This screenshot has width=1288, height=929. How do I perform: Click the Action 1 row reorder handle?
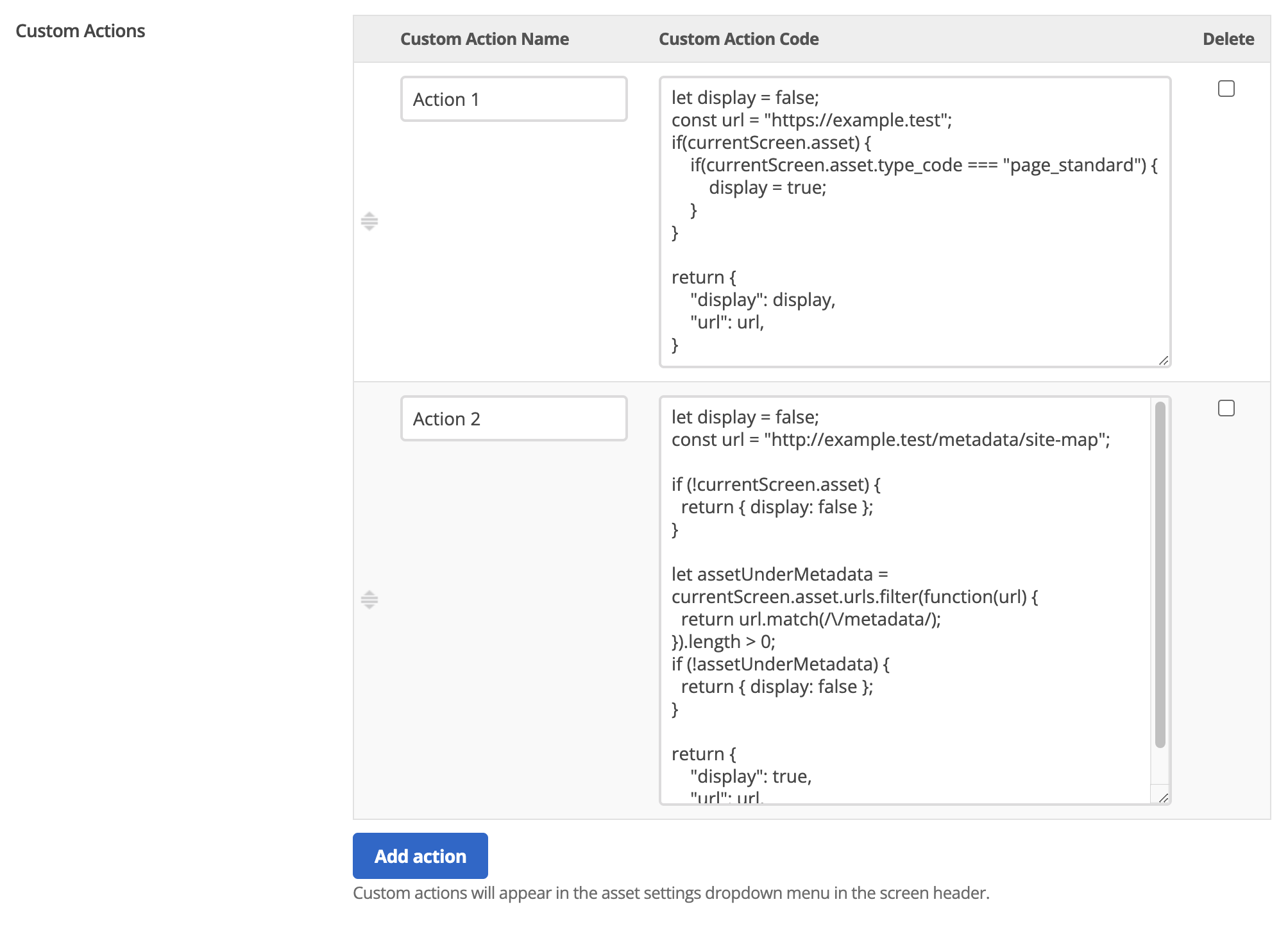coord(369,221)
